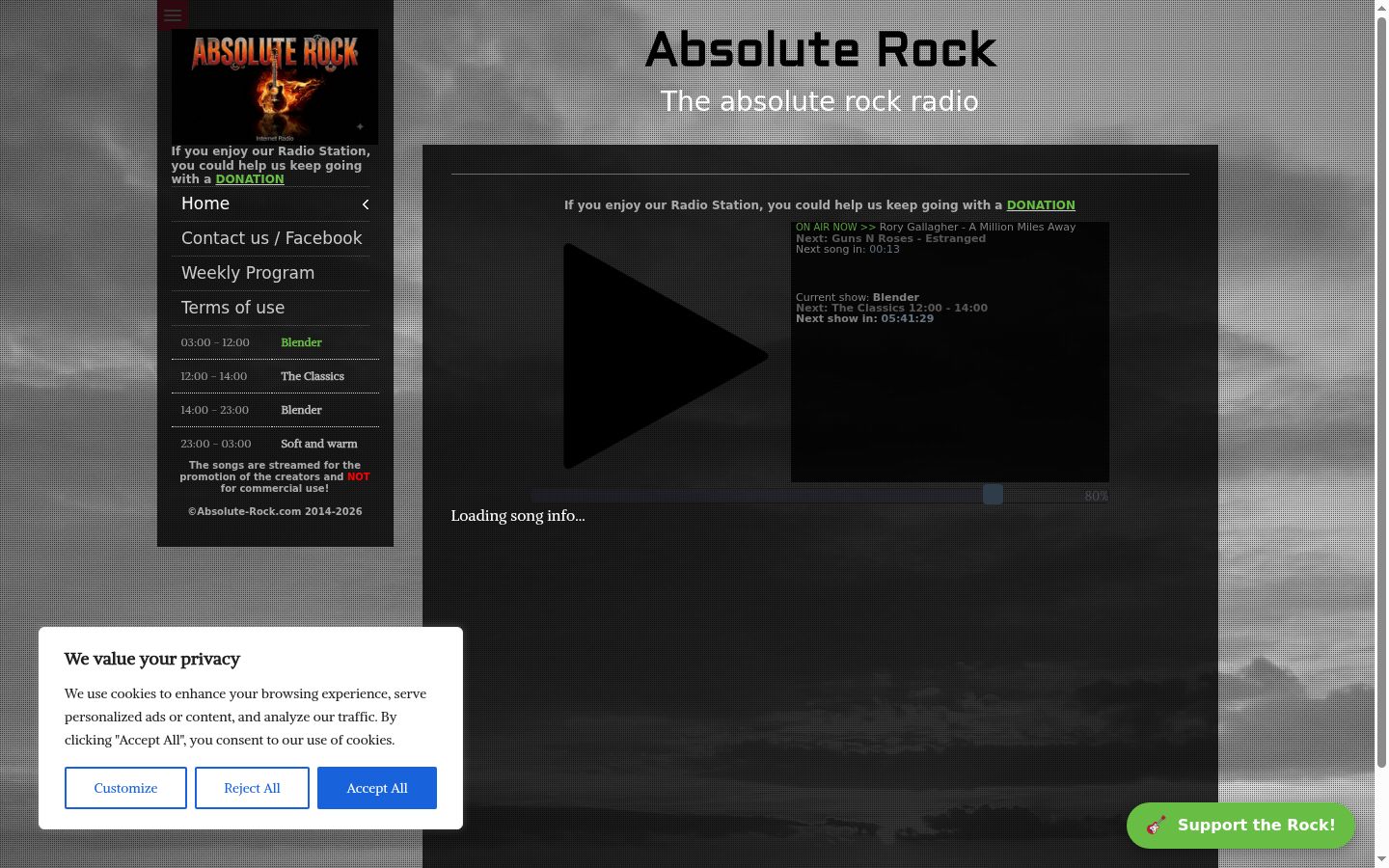The height and width of the screenshot is (868, 1389).
Task: Open the hamburger menu icon
Action: tap(173, 14)
